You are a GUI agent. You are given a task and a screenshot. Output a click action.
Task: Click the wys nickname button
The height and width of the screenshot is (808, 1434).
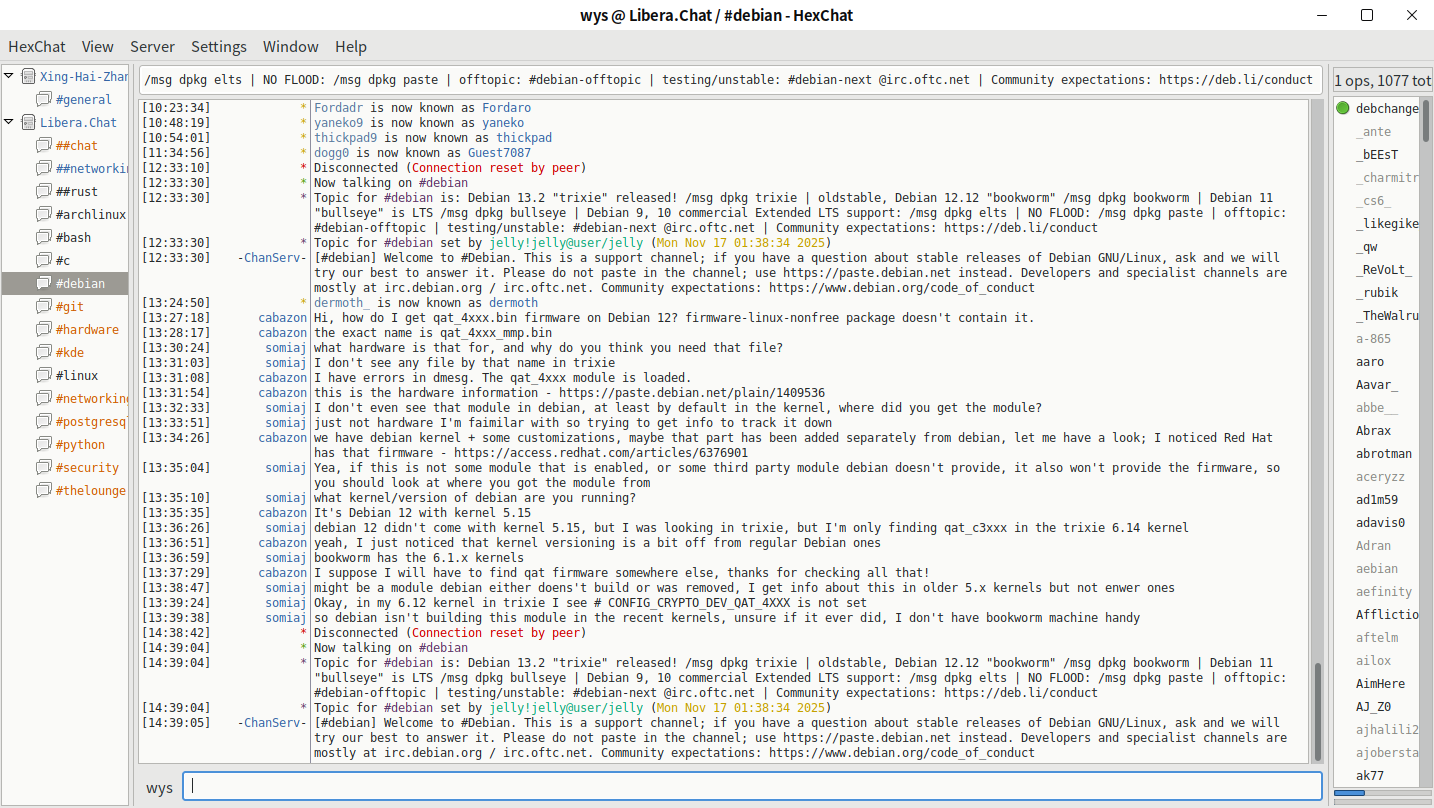click(x=159, y=787)
